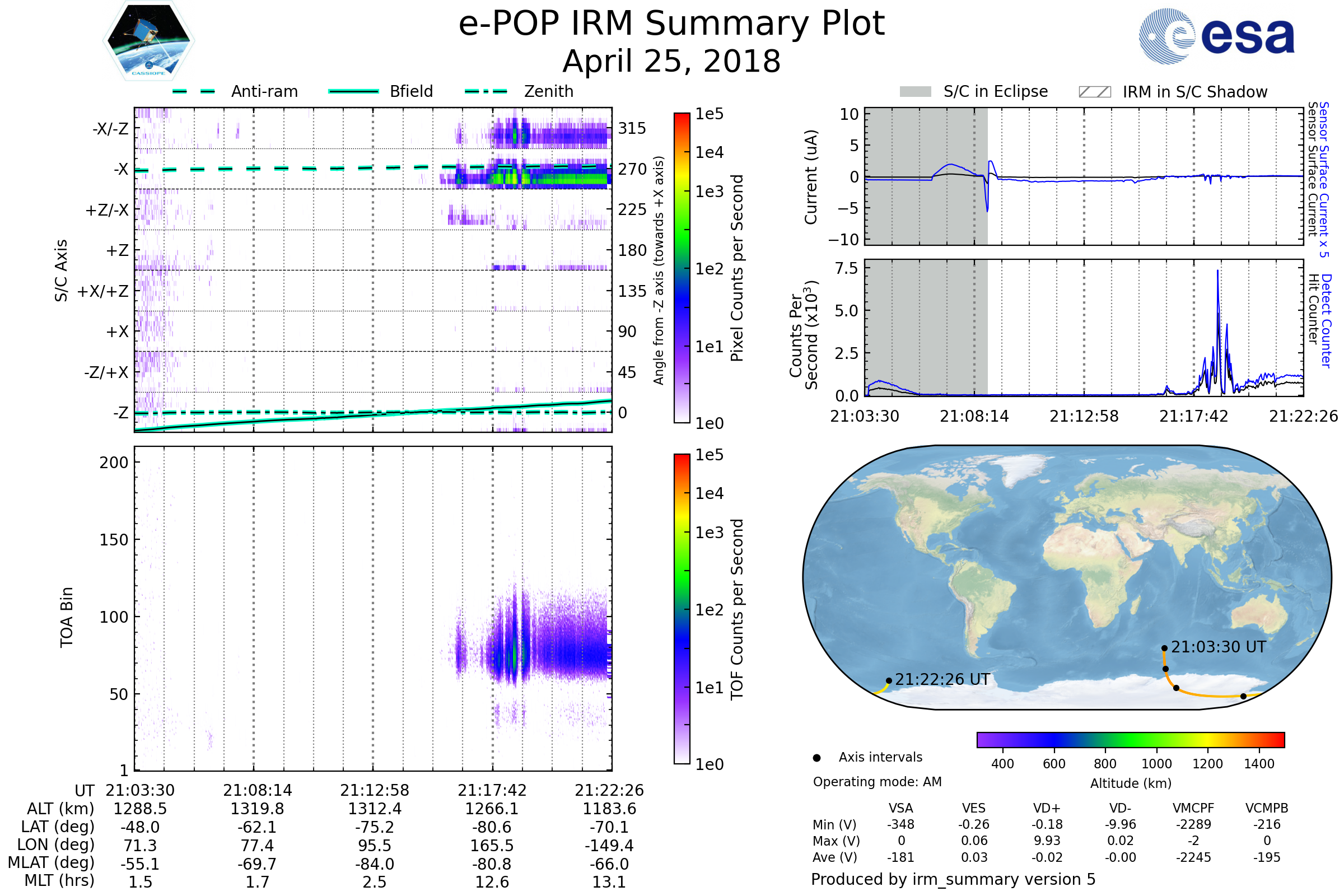The height and width of the screenshot is (896, 1344).
Task: Click the Altitude (km) horizontal colorbar
Action: (x=1130, y=739)
